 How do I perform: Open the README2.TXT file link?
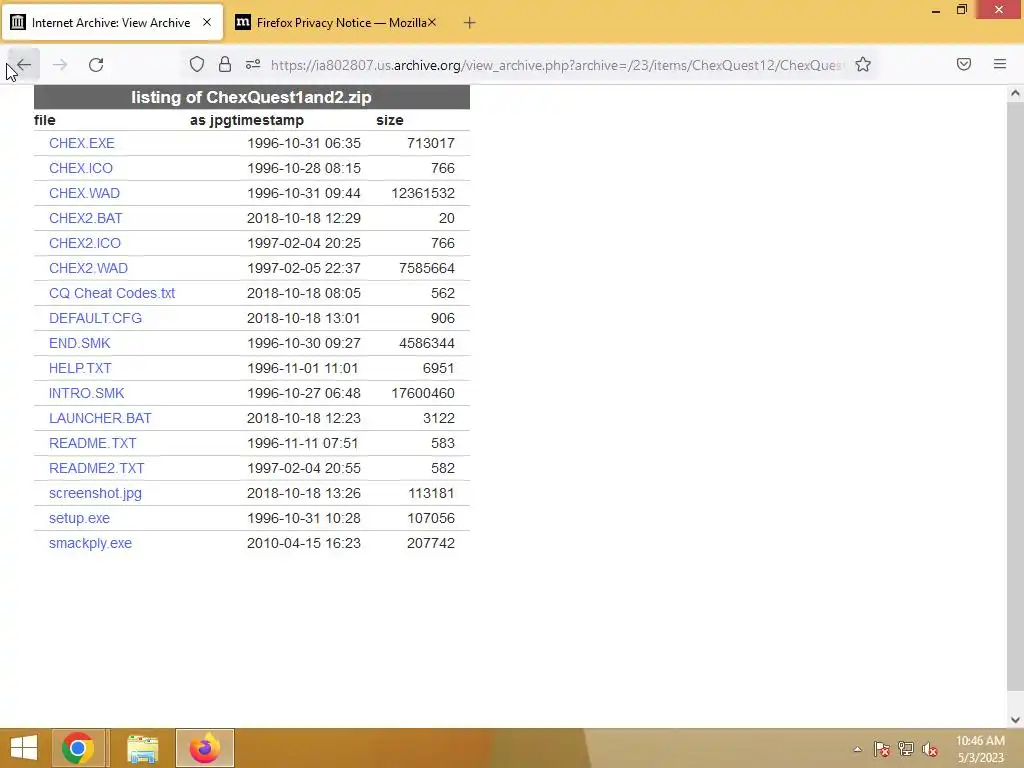pos(97,468)
